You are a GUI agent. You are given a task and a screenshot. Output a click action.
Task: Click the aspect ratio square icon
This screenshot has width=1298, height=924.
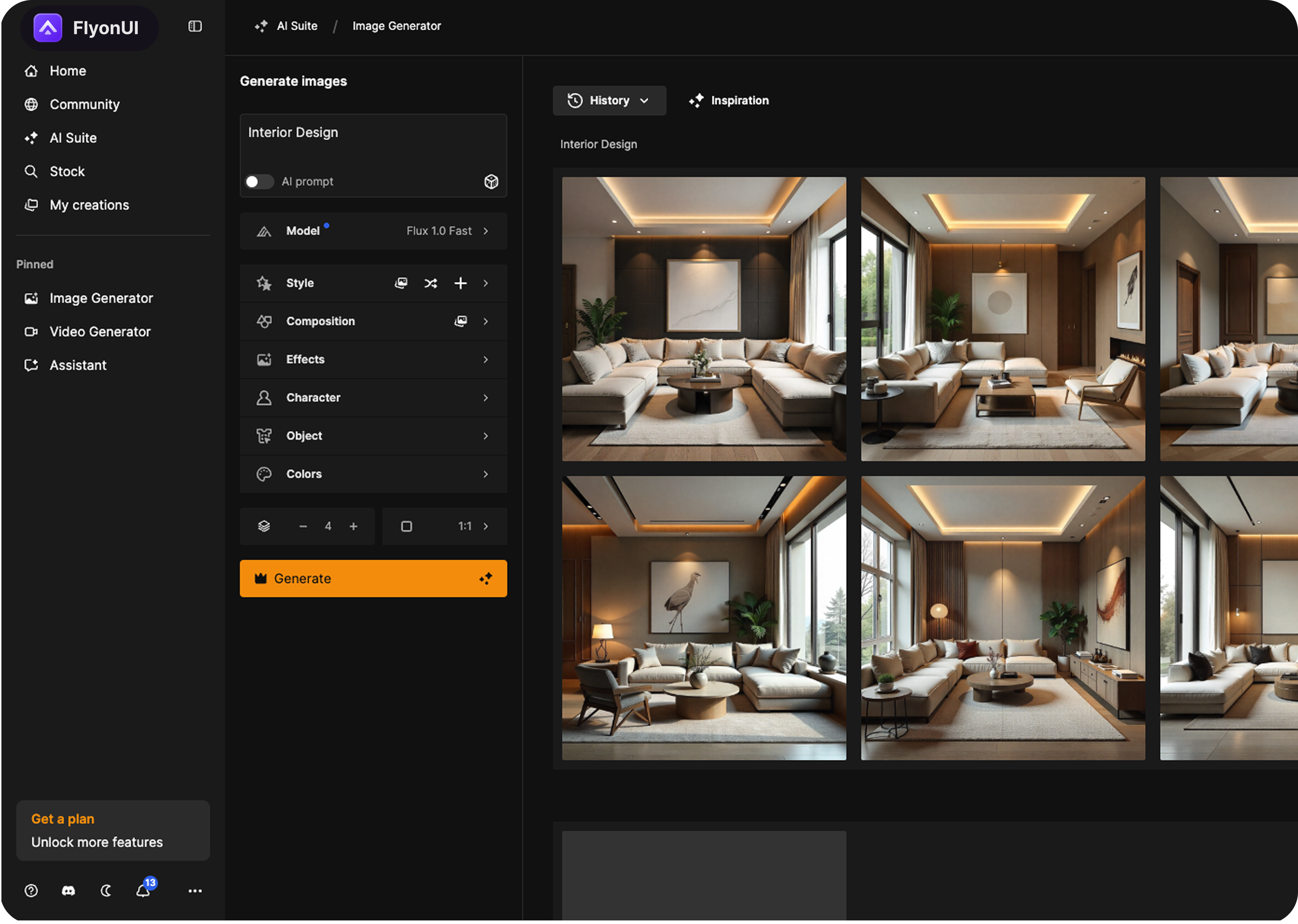click(x=406, y=527)
